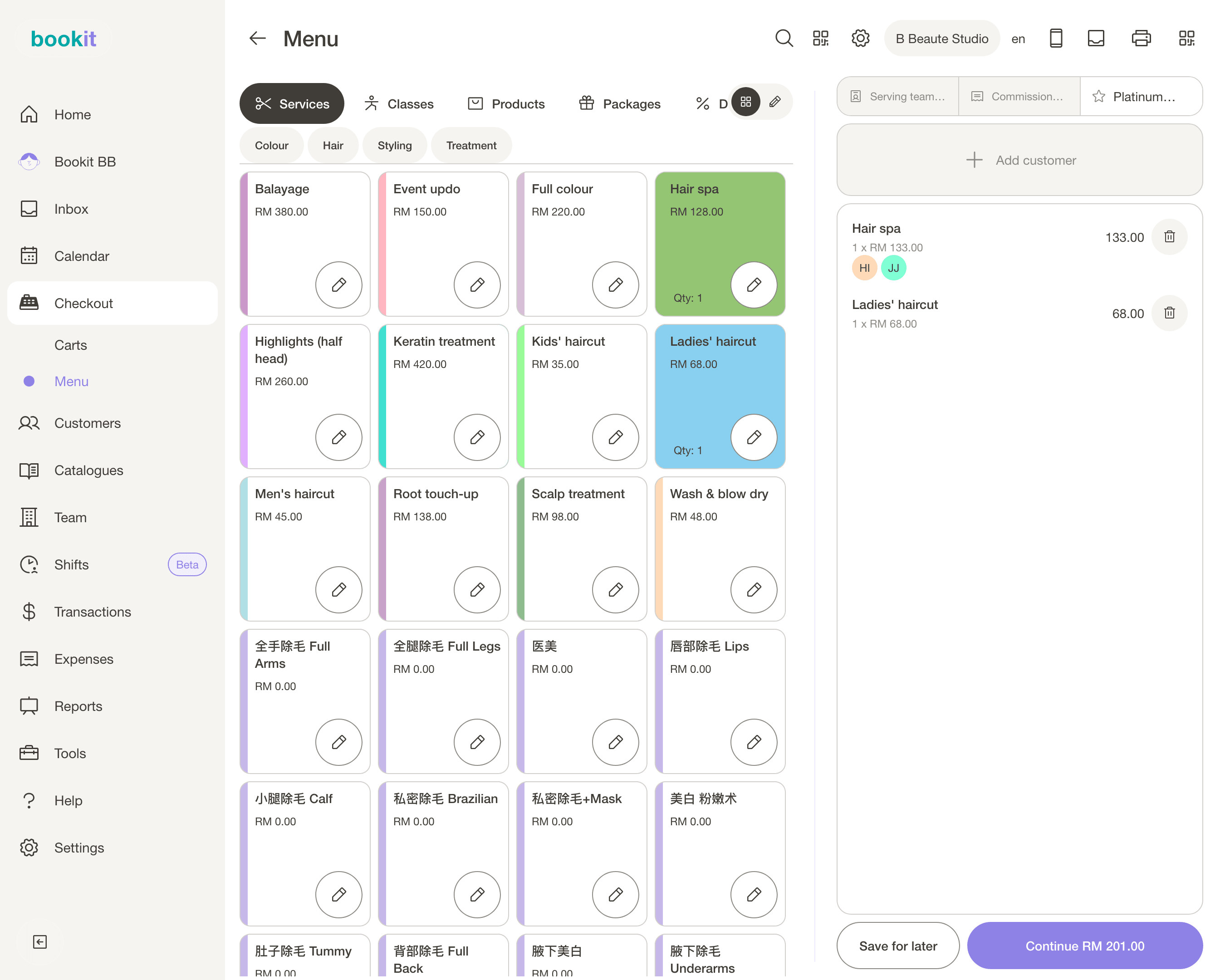Filter services by Treatment category
This screenshot has width=1225, height=980.
(471, 146)
